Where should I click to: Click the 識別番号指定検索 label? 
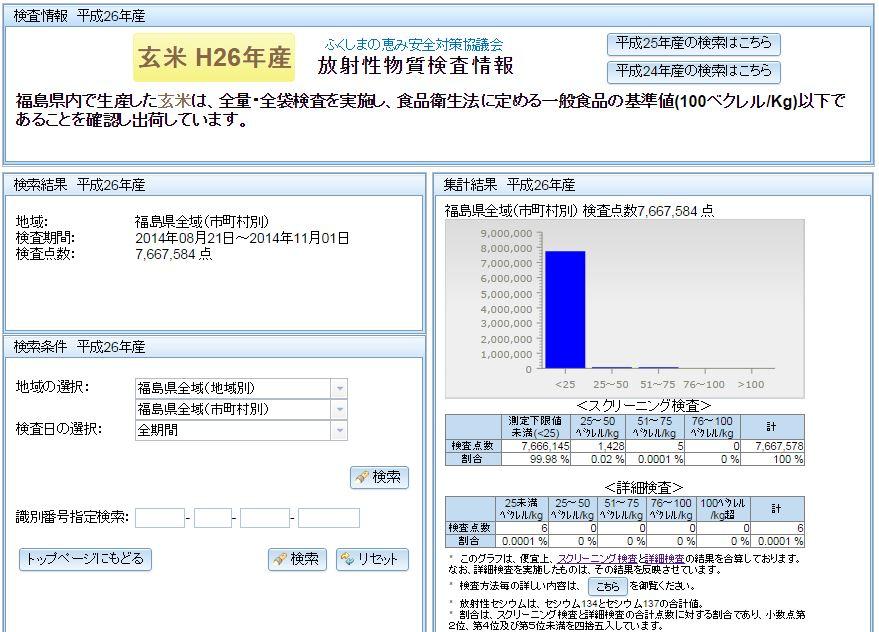[72, 517]
